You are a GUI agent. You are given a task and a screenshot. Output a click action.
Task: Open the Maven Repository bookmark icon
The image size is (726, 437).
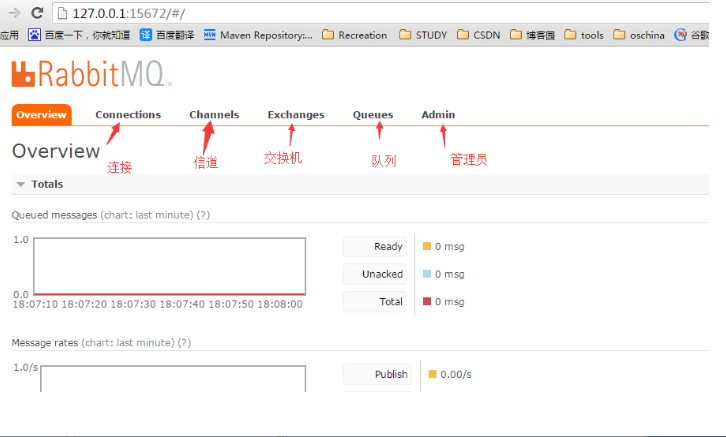[210, 35]
